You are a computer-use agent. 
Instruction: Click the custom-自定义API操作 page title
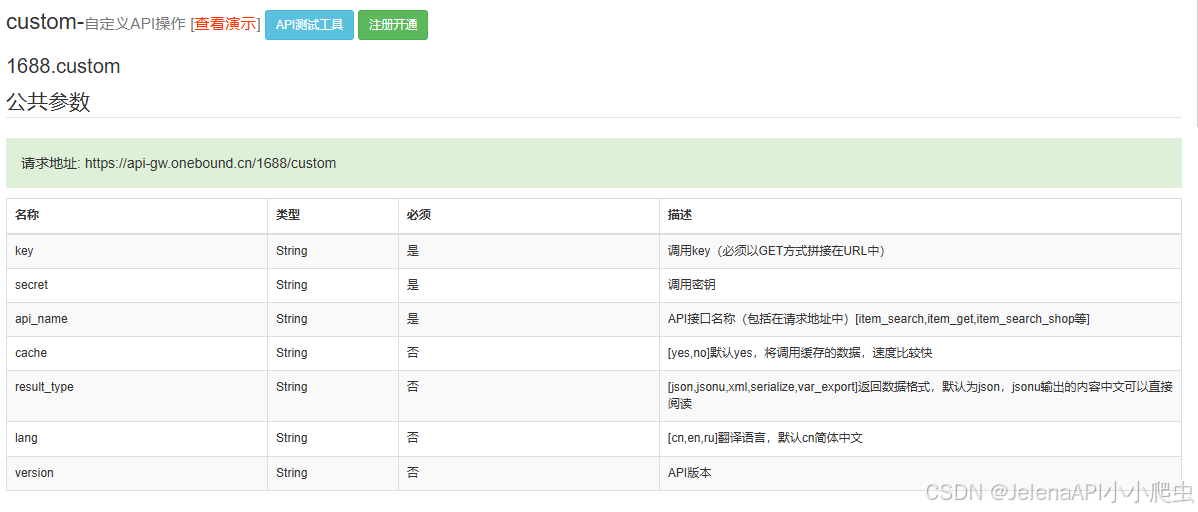tap(96, 23)
